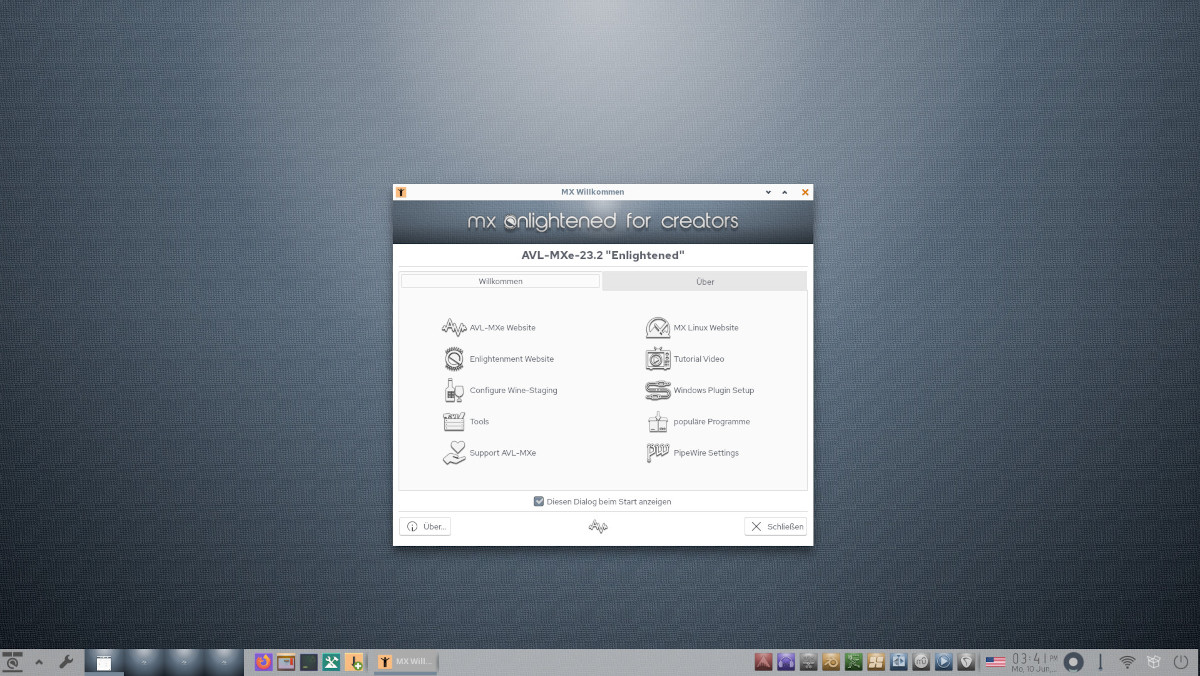The width and height of the screenshot is (1200, 676).
Task: Click the window menu icon in the title bar
Action: [401, 192]
